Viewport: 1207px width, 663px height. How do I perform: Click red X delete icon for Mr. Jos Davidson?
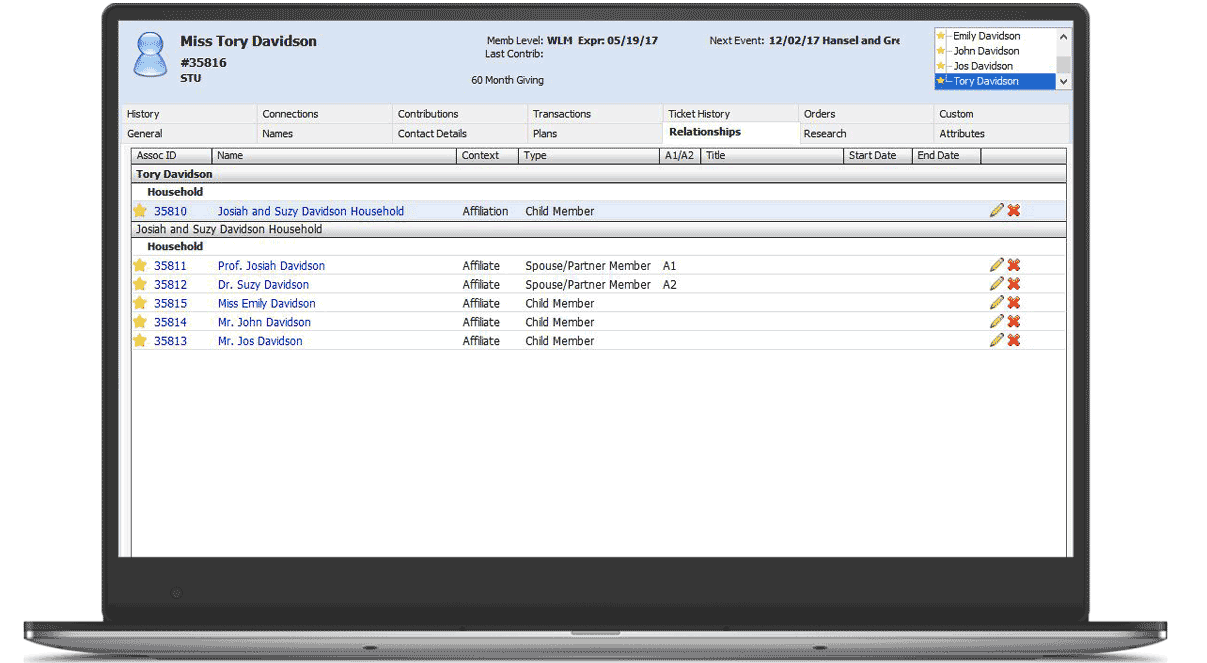[1013, 340]
